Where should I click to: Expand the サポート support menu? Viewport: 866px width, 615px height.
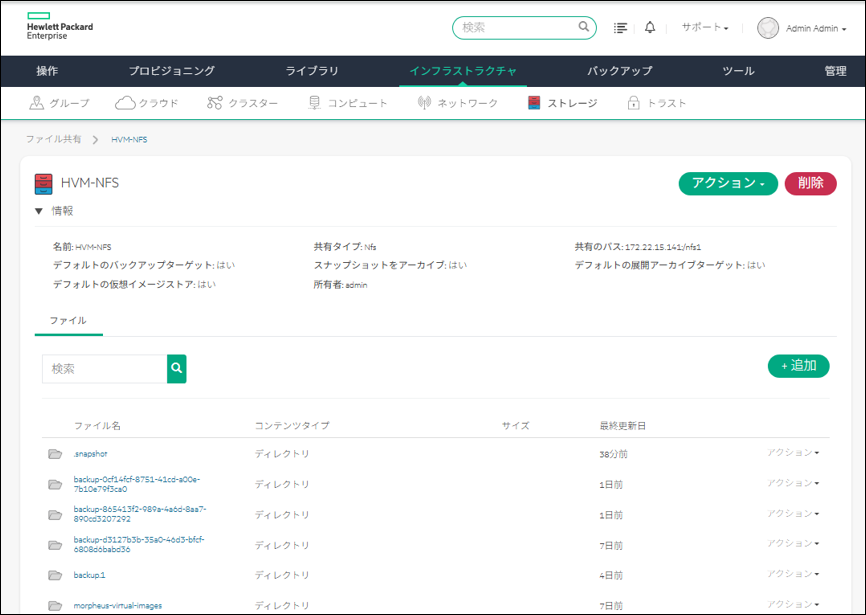(705, 28)
